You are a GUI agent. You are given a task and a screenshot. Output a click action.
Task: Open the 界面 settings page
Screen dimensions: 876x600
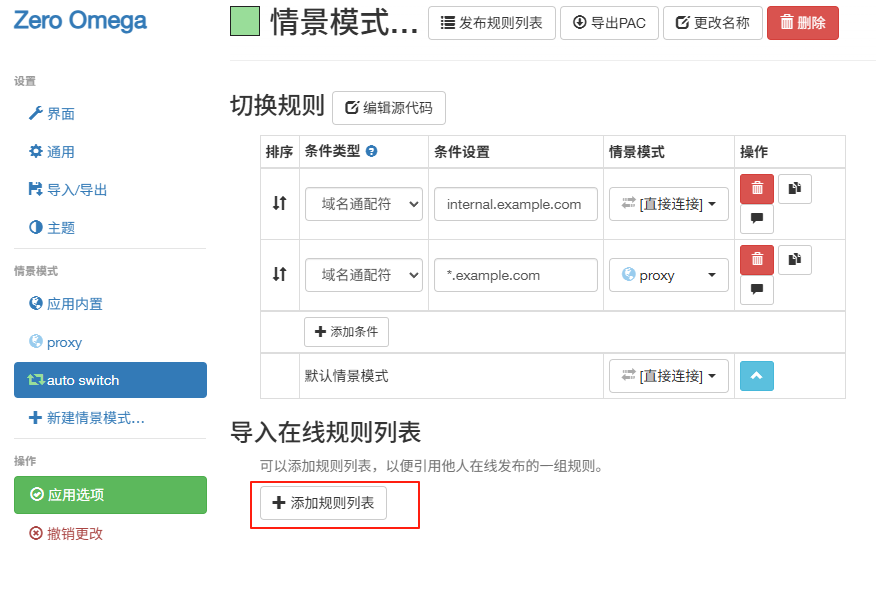(x=60, y=114)
